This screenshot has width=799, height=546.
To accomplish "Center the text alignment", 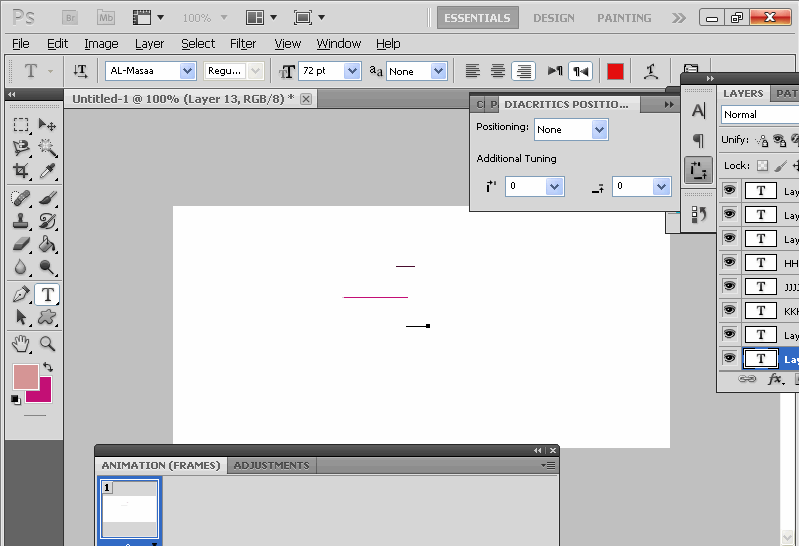I will [498, 71].
